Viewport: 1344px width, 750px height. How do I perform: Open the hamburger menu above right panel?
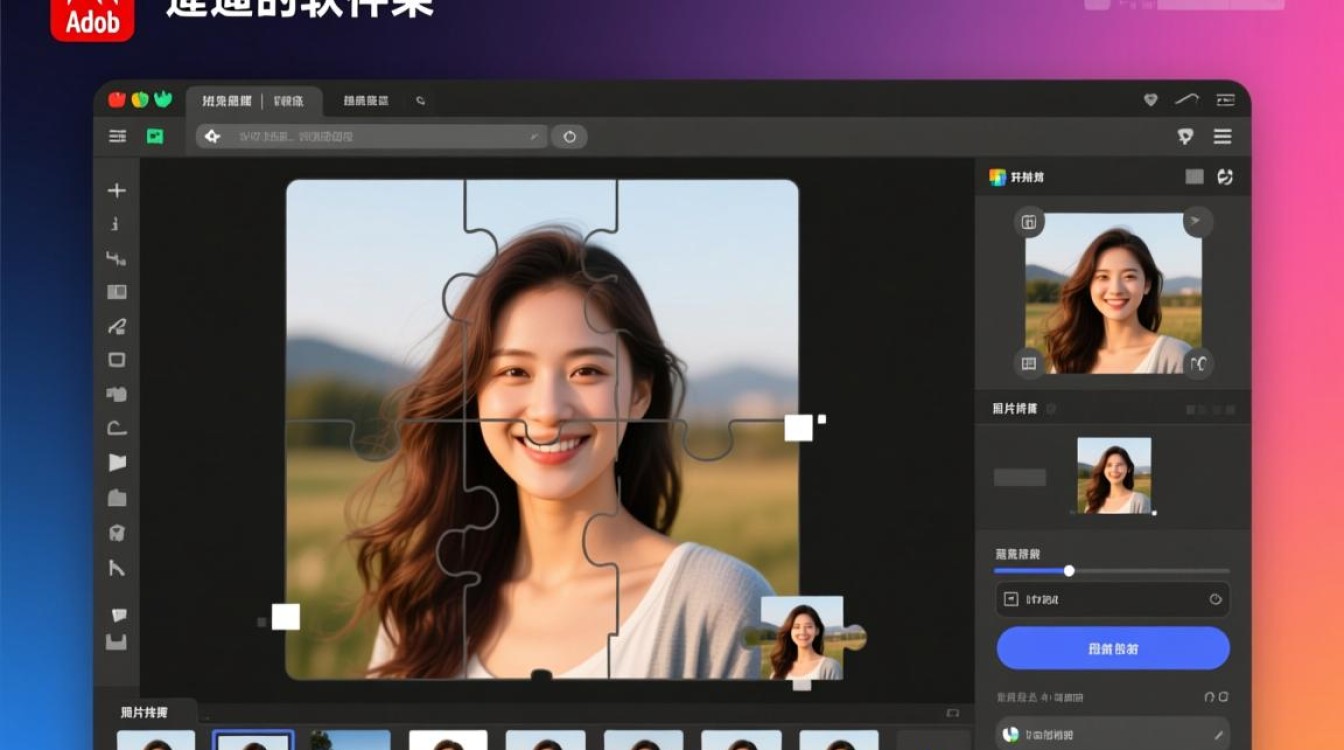tap(1222, 136)
